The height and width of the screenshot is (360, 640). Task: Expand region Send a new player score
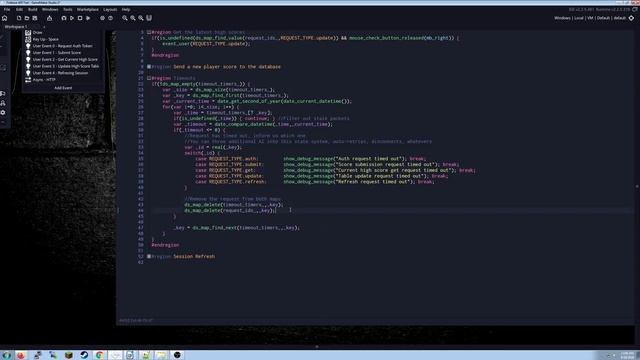[x=149, y=67]
